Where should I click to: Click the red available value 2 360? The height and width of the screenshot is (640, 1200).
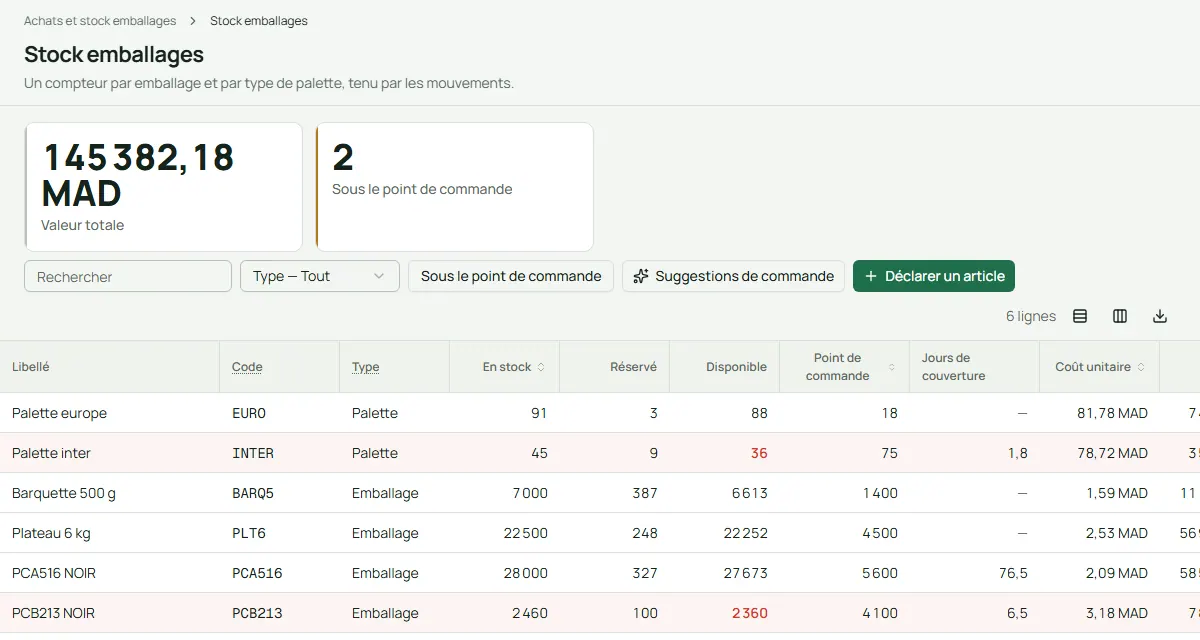tap(750, 613)
